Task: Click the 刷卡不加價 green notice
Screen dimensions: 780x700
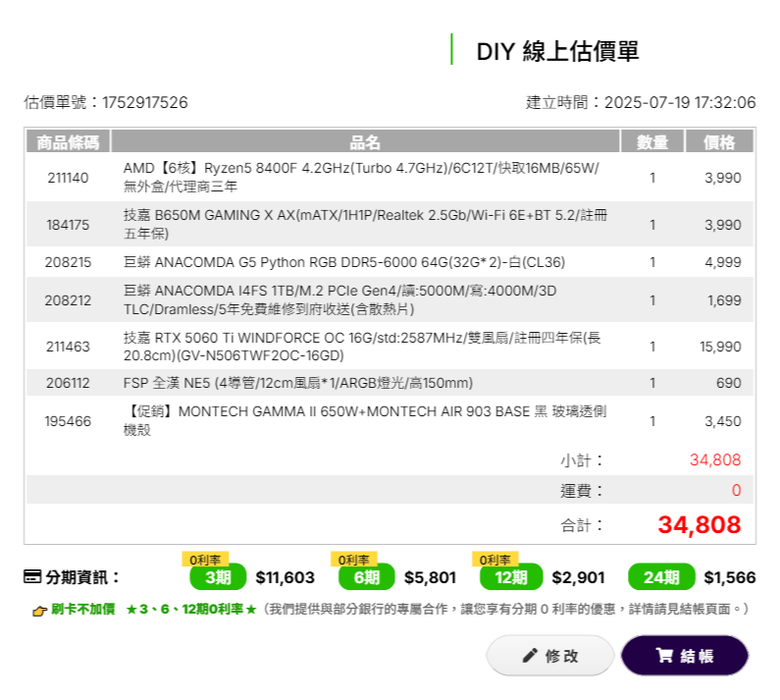Action: pos(83,609)
